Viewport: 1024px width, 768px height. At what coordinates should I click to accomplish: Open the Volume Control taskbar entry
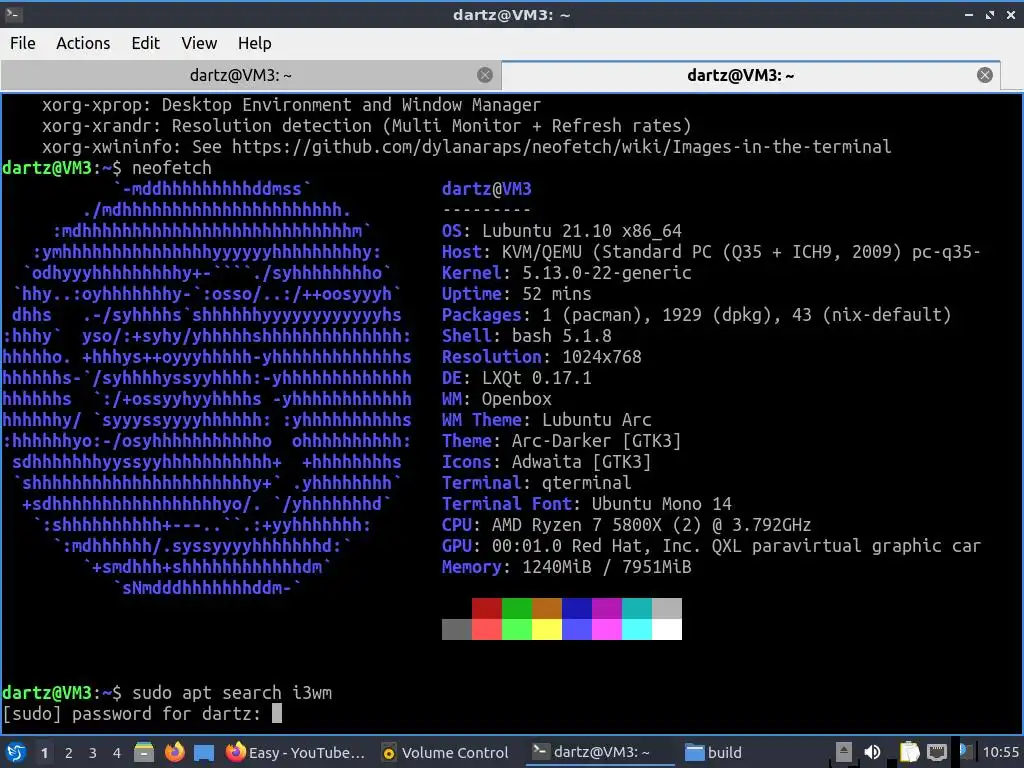point(445,752)
